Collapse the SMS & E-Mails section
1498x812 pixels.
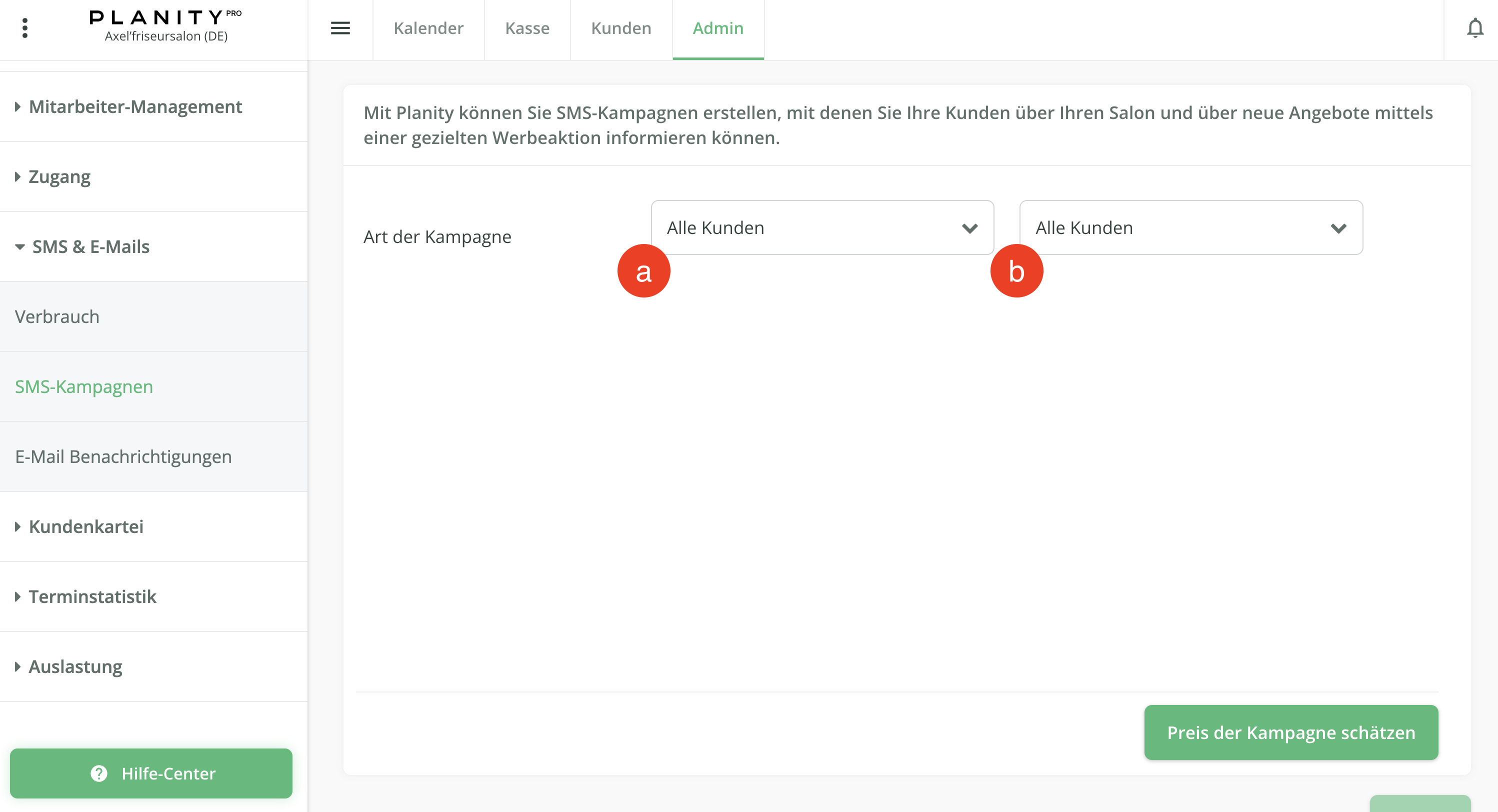coord(90,246)
